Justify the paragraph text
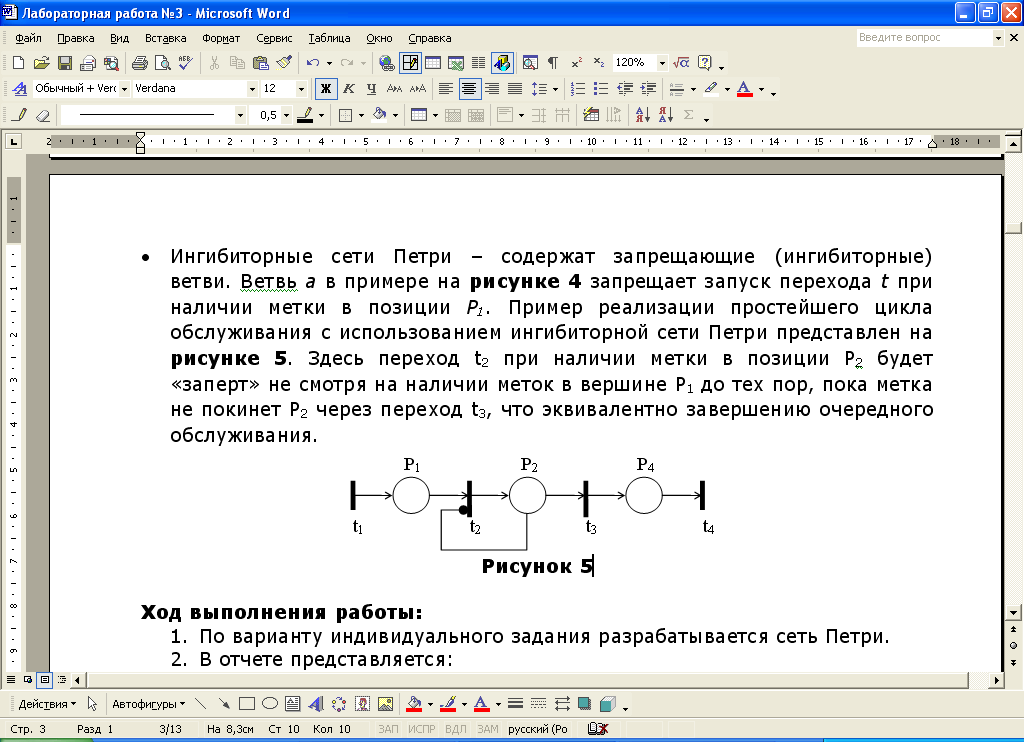The height and width of the screenshot is (742, 1024). (515, 89)
